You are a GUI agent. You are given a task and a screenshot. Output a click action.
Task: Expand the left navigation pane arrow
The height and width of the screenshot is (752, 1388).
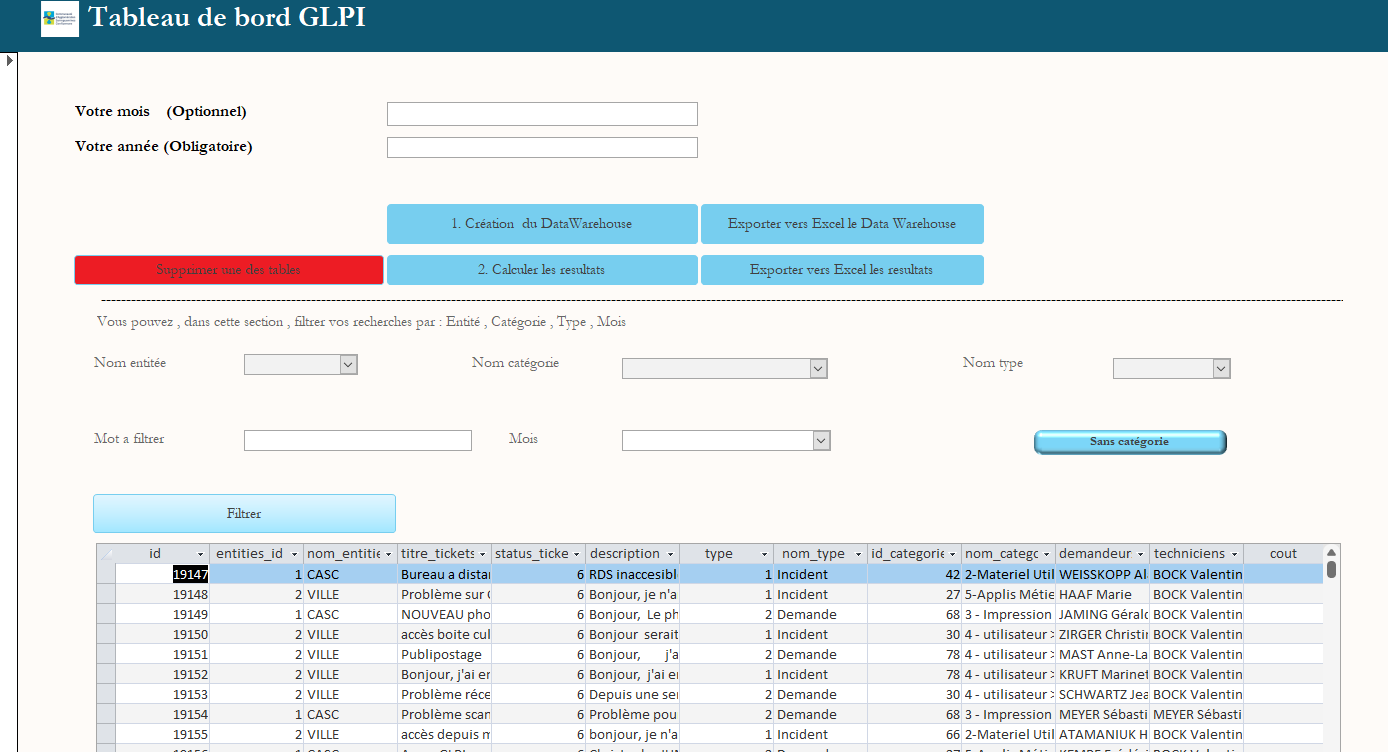9,59
